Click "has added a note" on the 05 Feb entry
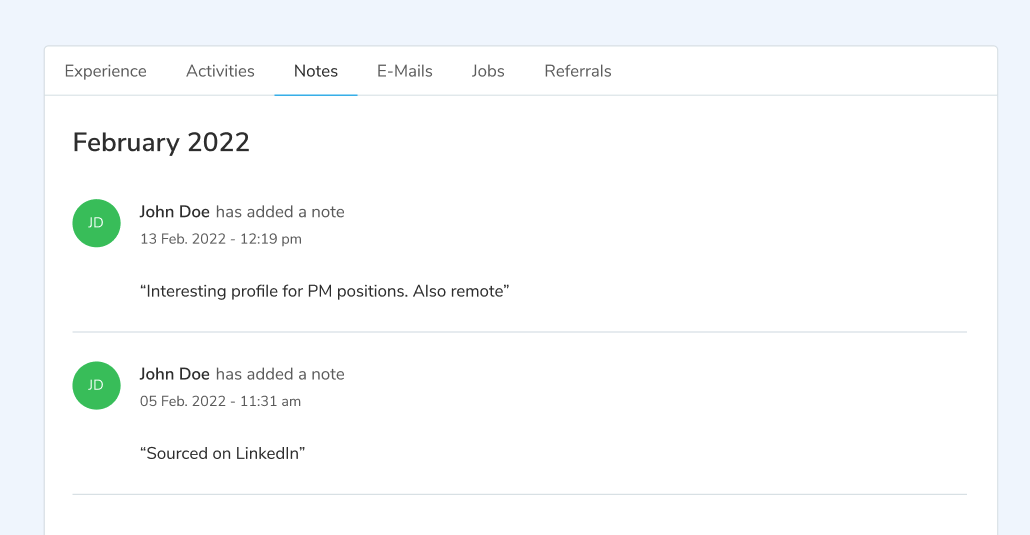Screen dimensions: 1030x535 click(x=280, y=374)
